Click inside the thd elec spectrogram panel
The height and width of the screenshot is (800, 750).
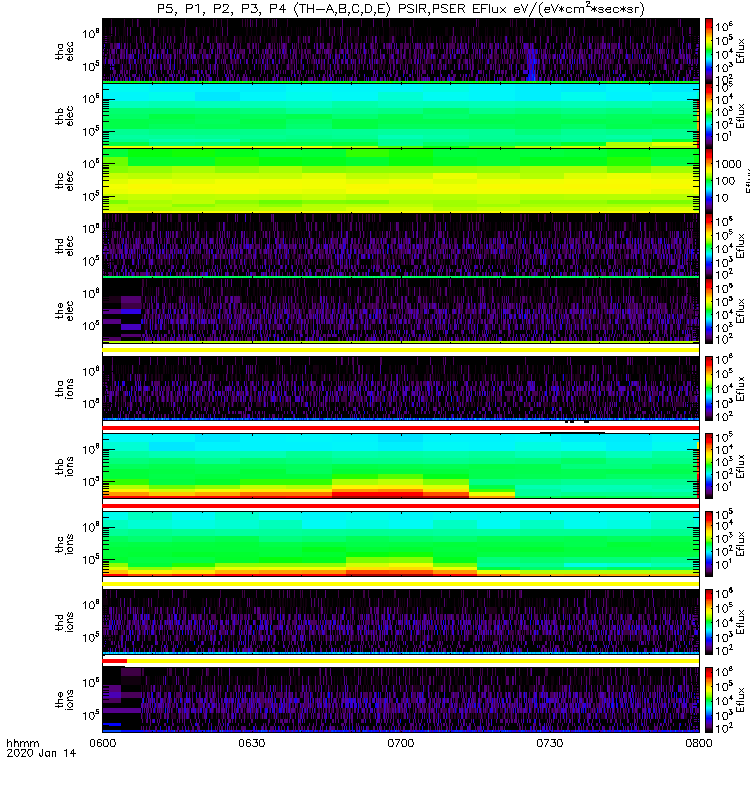click(401, 245)
